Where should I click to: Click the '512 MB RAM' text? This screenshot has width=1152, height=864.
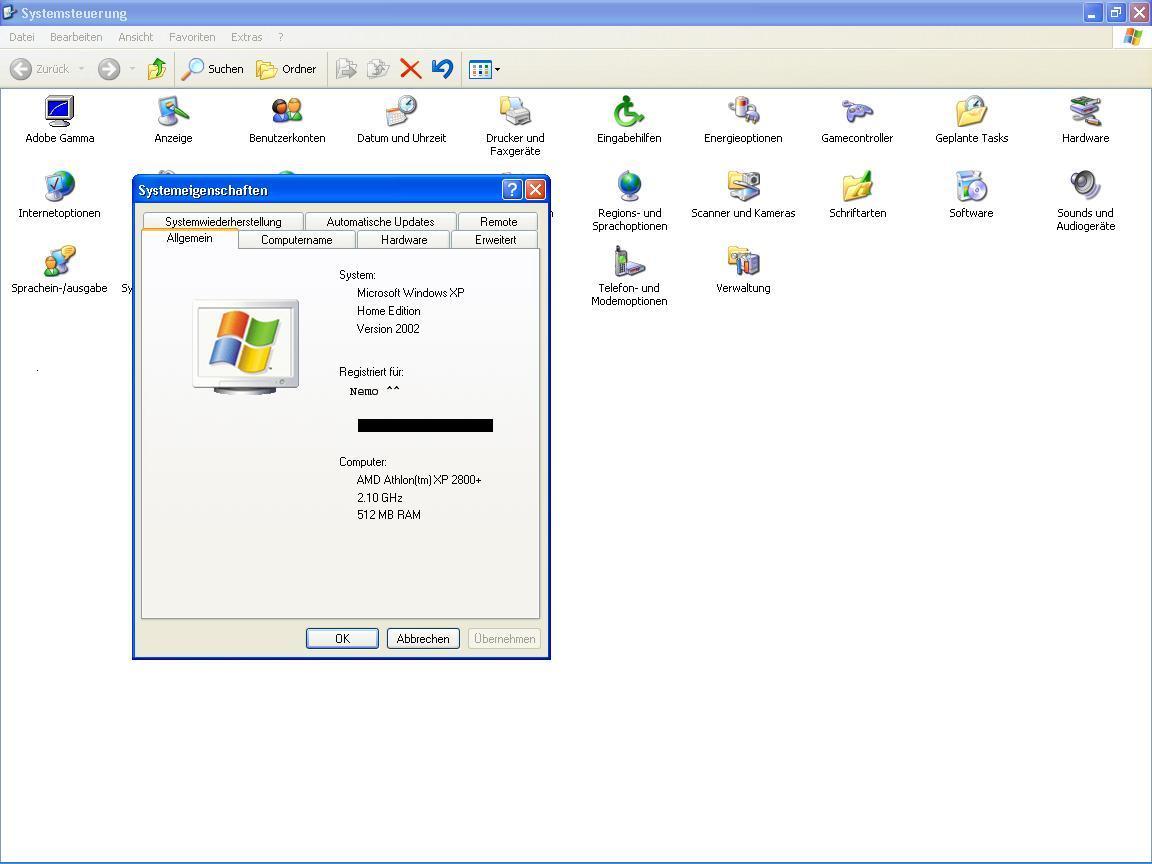coord(389,515)
